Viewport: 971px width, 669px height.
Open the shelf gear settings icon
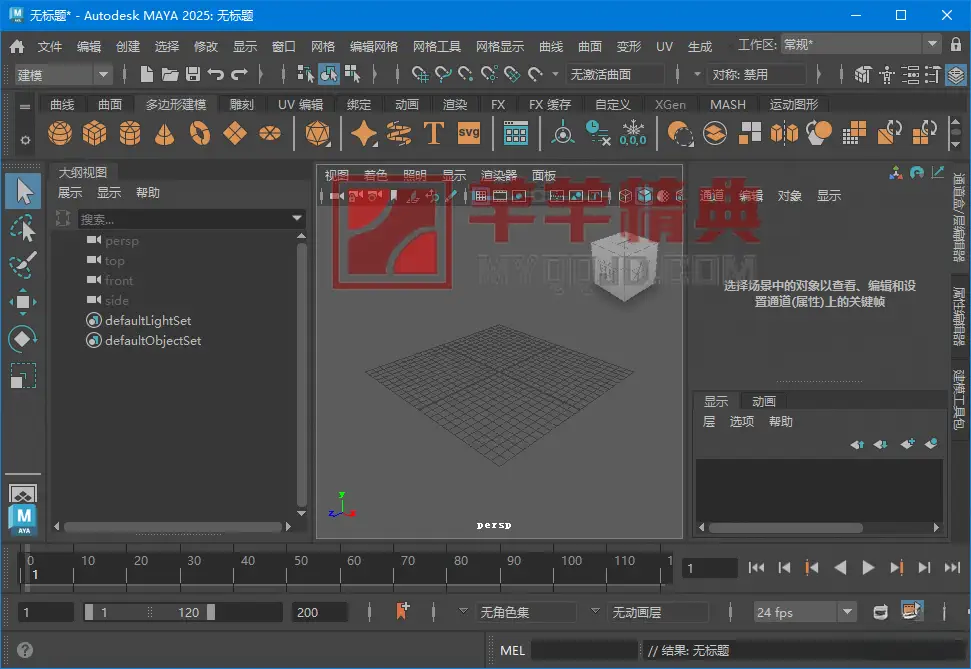[25, 140]
